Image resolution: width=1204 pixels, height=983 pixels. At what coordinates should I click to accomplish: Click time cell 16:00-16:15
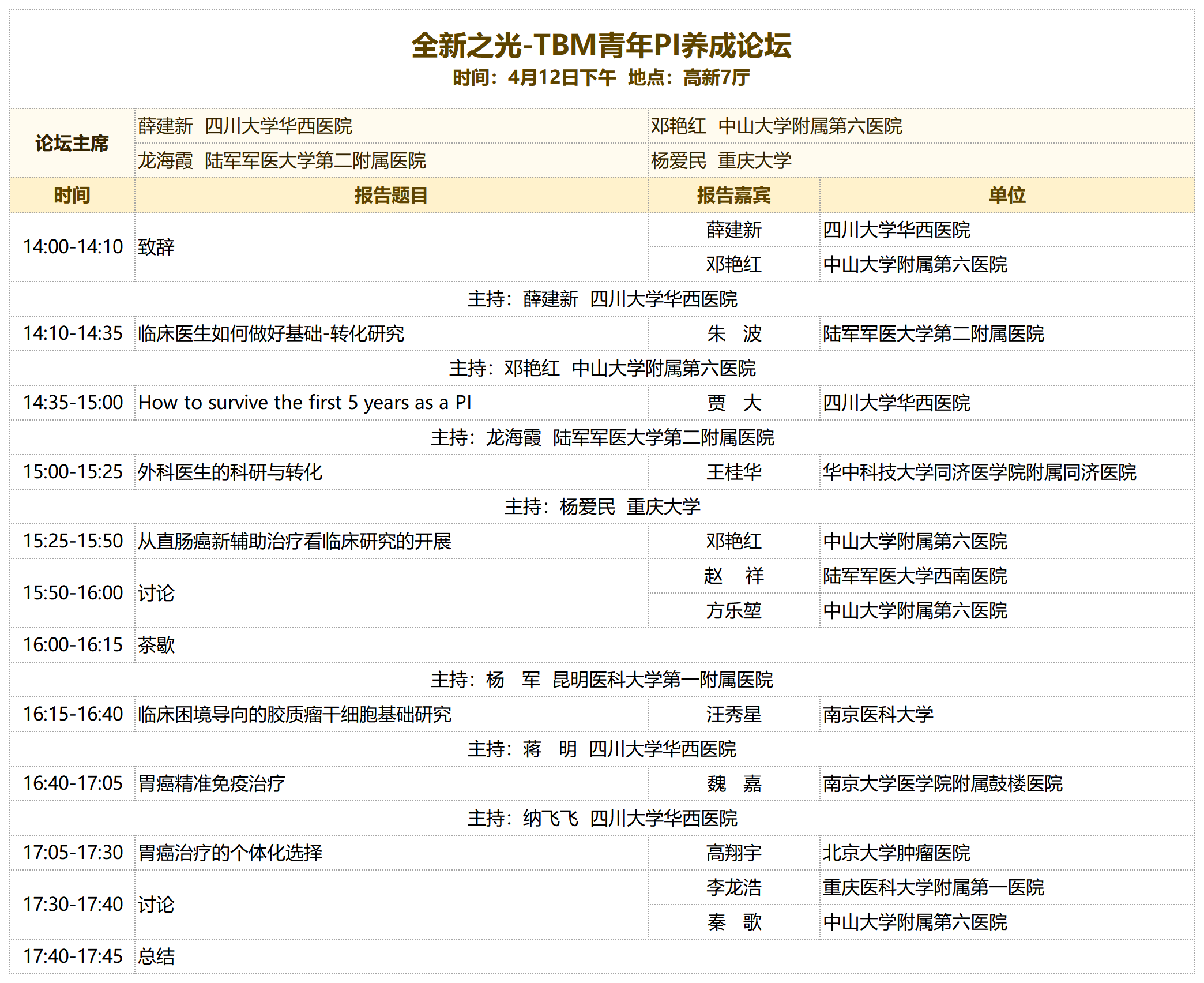(x=73, y=645)
